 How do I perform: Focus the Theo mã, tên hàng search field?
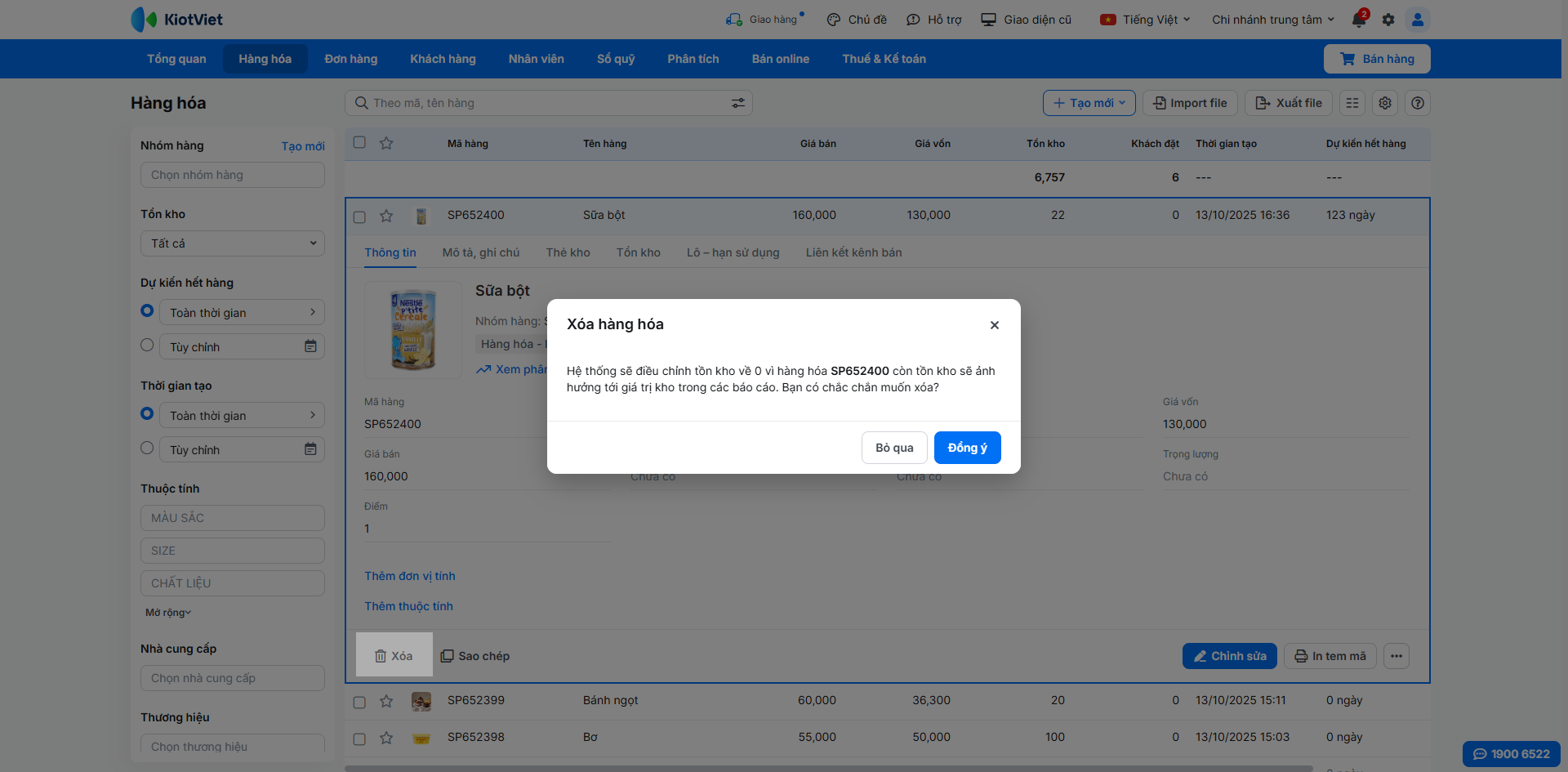547,103
